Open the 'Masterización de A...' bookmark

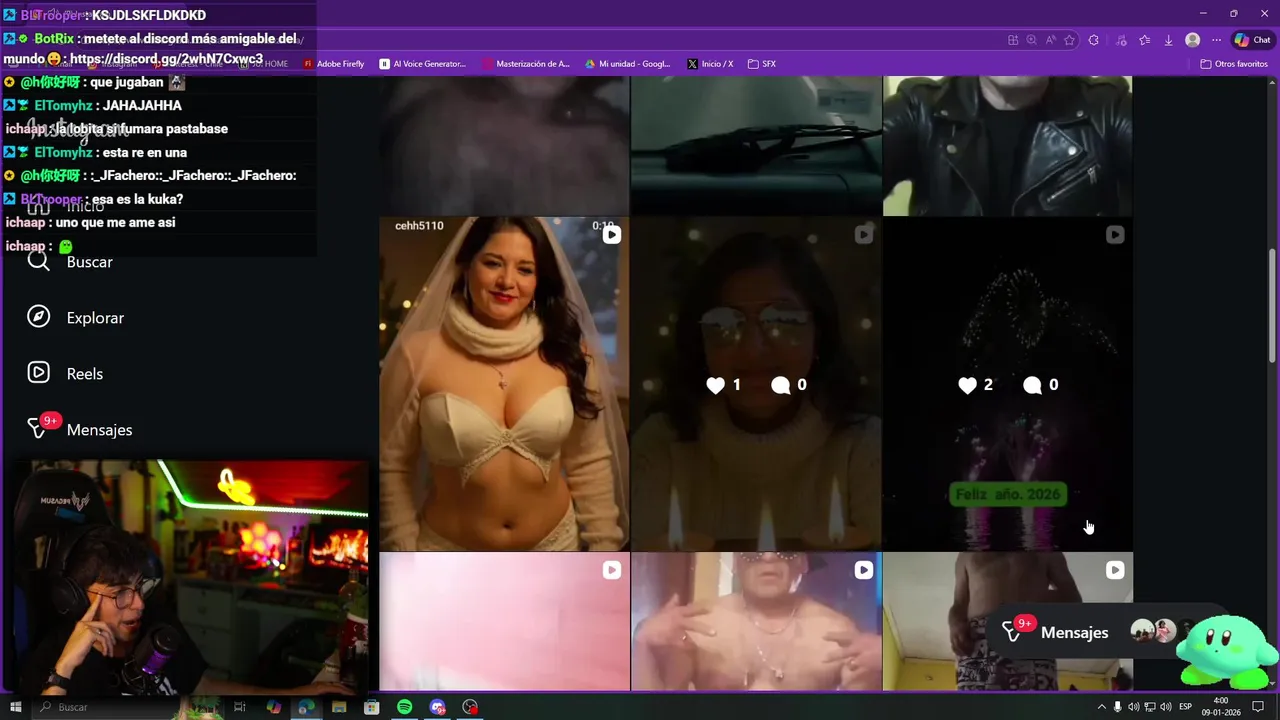[526, 64]
